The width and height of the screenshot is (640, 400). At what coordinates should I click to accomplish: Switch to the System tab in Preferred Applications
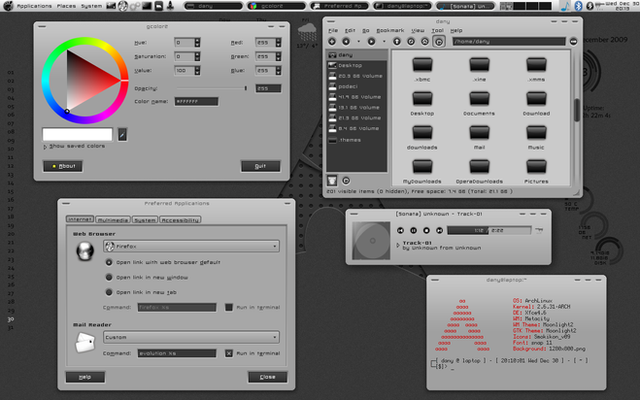(145, 220)
